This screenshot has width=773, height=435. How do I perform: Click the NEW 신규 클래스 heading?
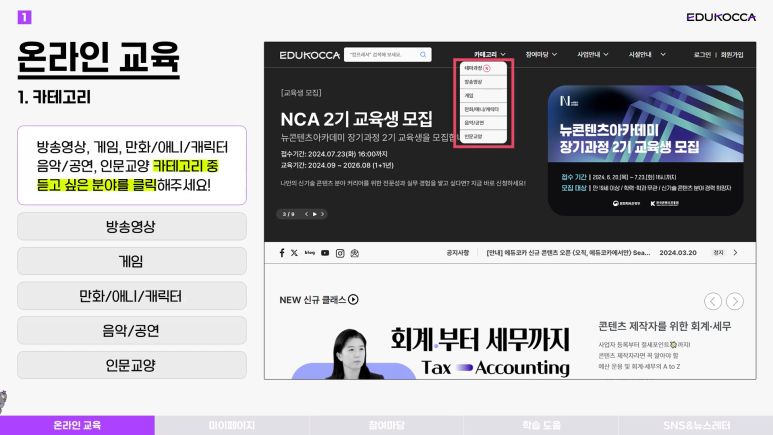313,300
